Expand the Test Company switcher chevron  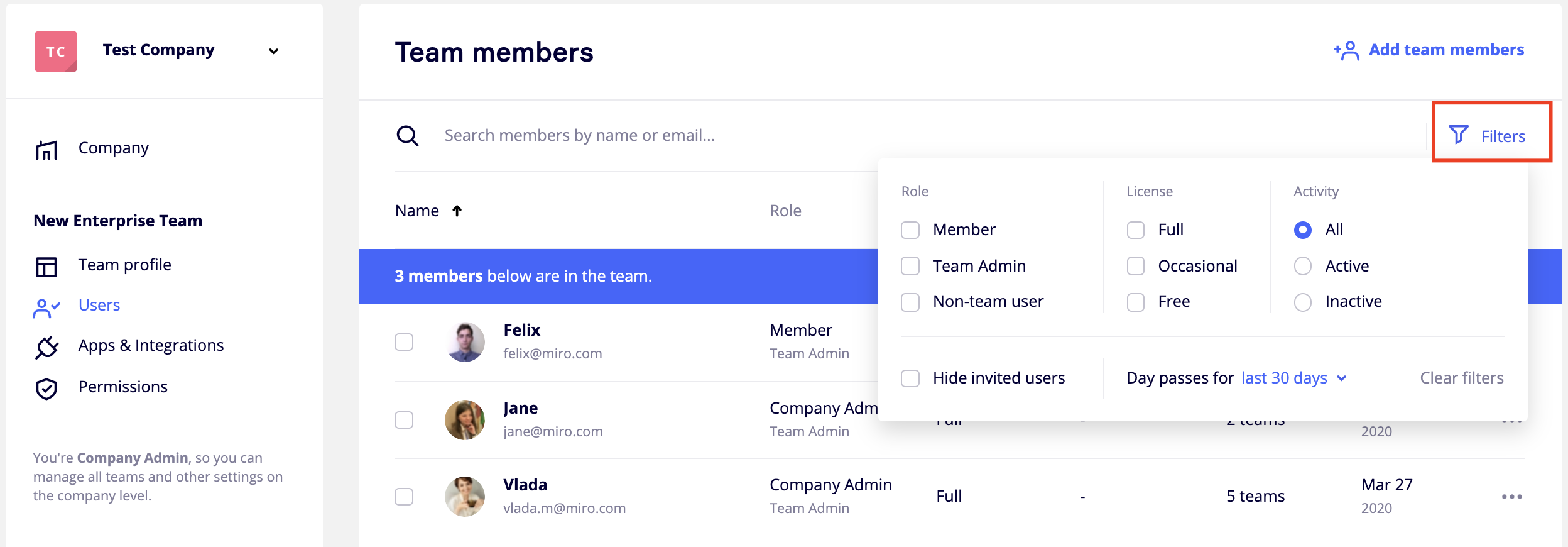(273, 51)
